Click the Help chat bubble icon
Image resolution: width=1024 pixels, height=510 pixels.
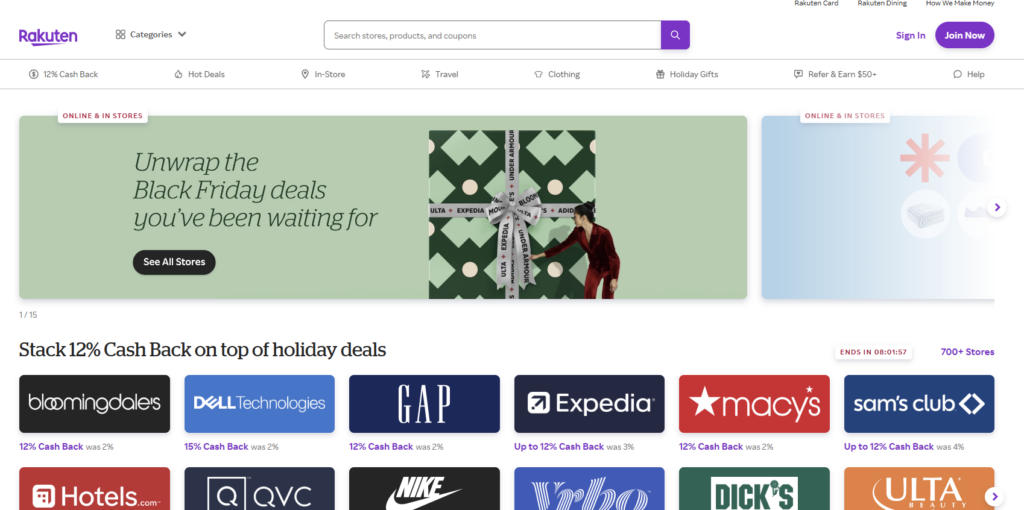(x=957, y=74)
